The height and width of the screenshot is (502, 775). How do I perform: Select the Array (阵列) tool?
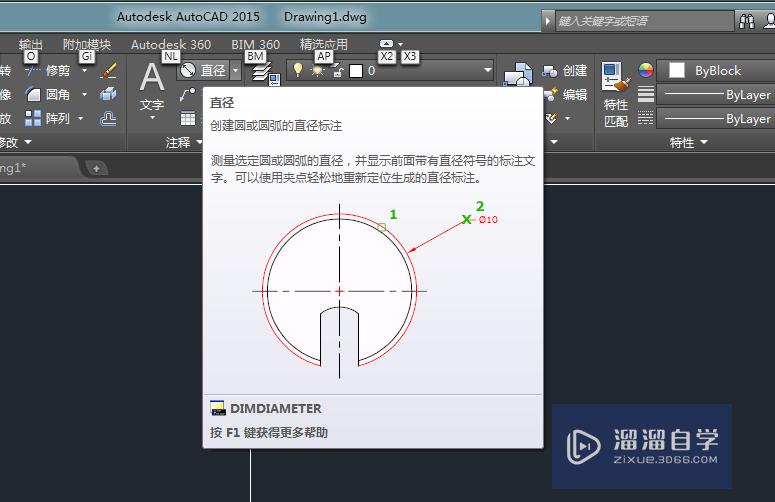tap(48, 118)
